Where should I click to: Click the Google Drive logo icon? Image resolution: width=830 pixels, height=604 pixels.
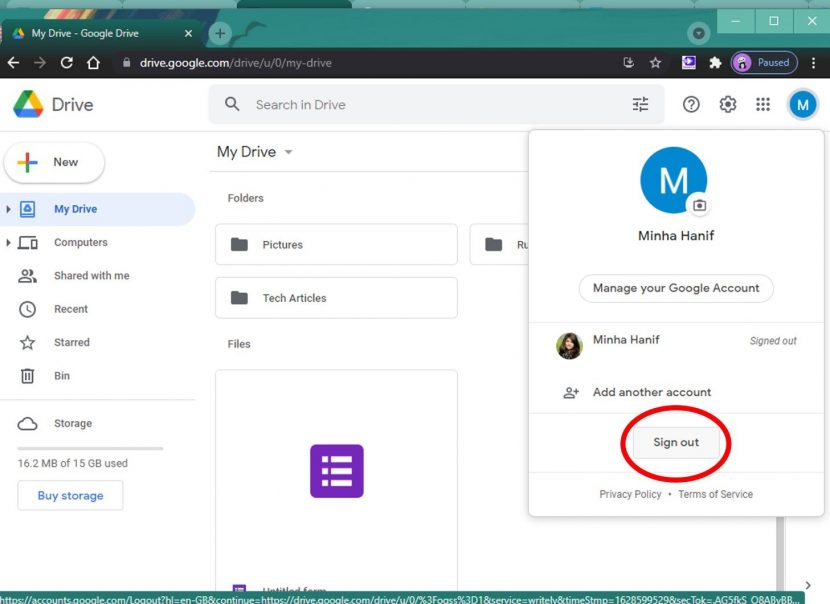[28, 104]
